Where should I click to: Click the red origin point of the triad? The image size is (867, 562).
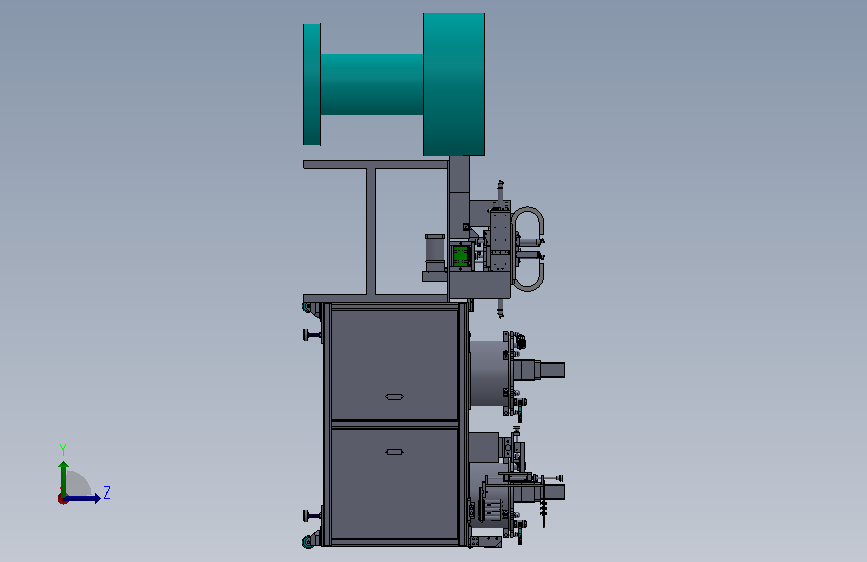pyautogui.click(x=62, y=499)
